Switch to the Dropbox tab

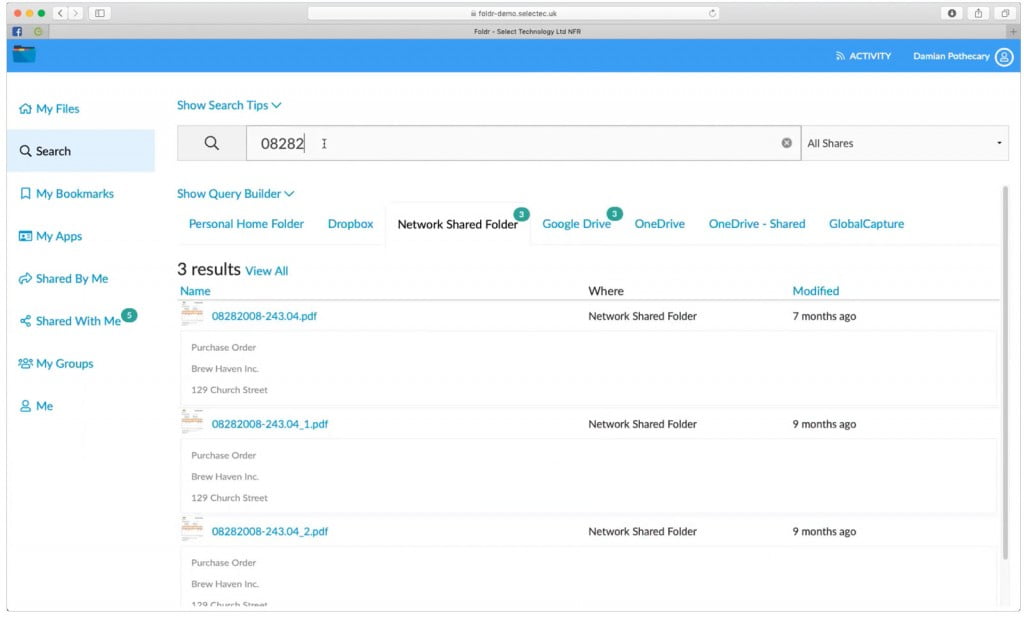(x=351, y=223)
